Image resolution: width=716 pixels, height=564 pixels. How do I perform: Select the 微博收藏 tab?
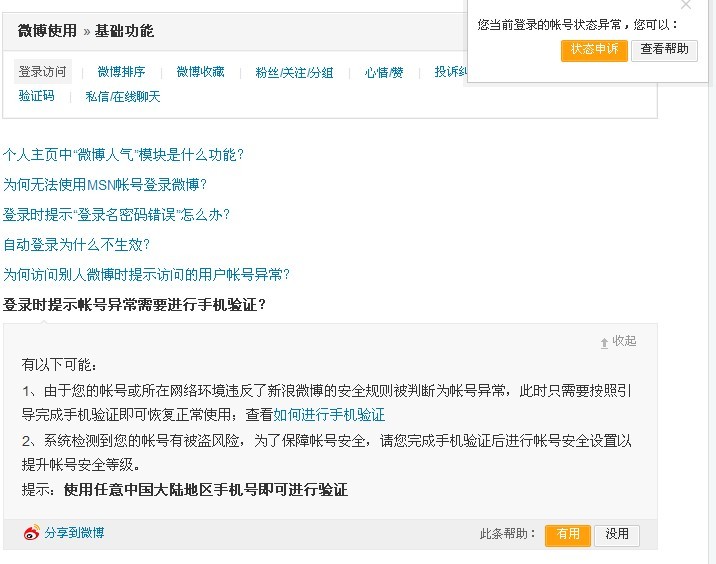coord(200,72)
